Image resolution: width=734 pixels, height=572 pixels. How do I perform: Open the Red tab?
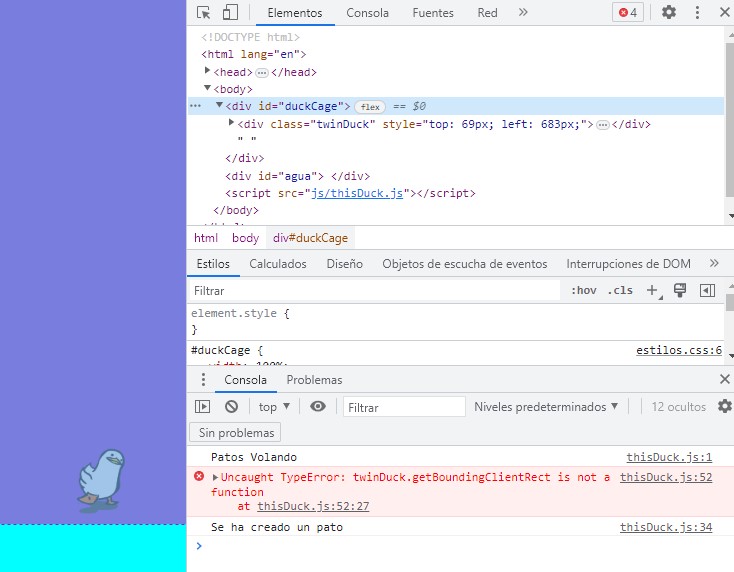click(487, 13)
